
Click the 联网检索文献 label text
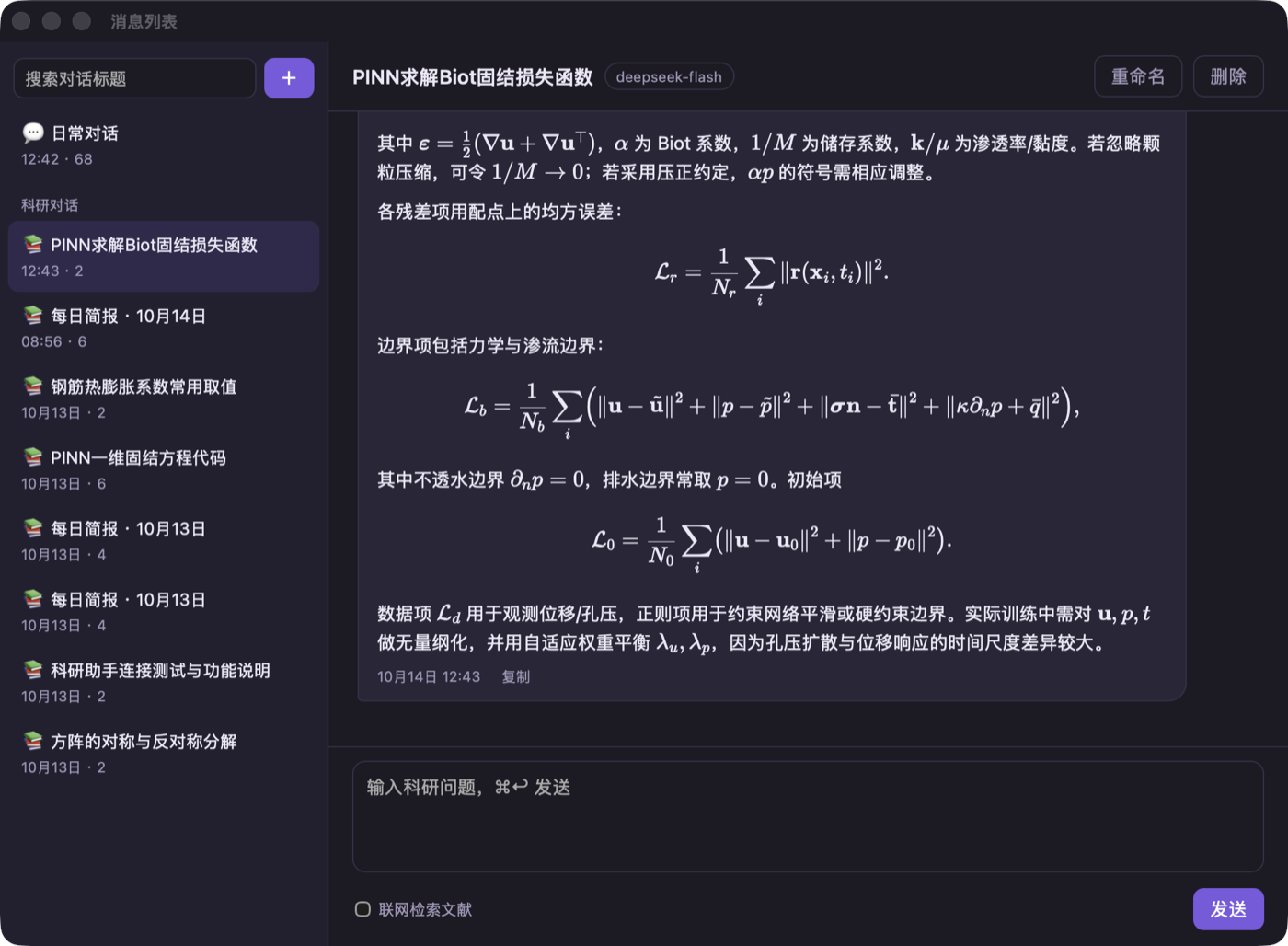(425, 909)
